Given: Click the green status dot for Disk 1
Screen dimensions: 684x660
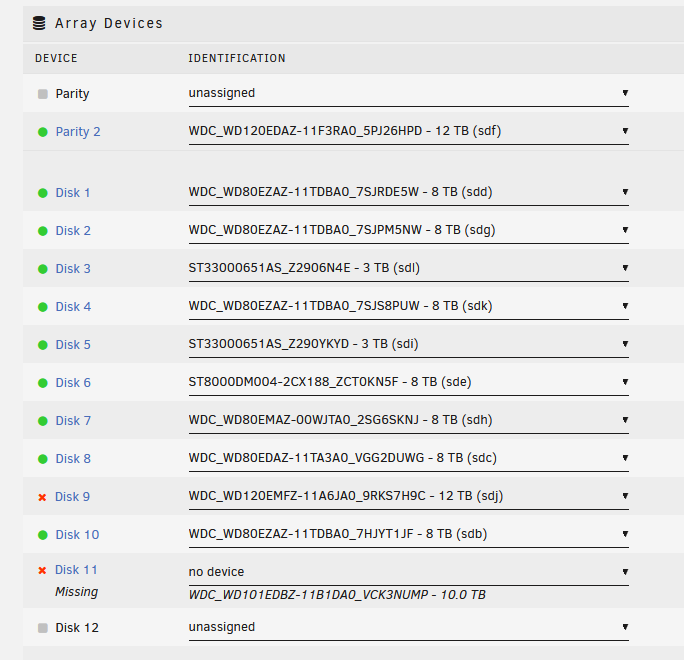Looking at the screenshot, I should tap(43, 193).
